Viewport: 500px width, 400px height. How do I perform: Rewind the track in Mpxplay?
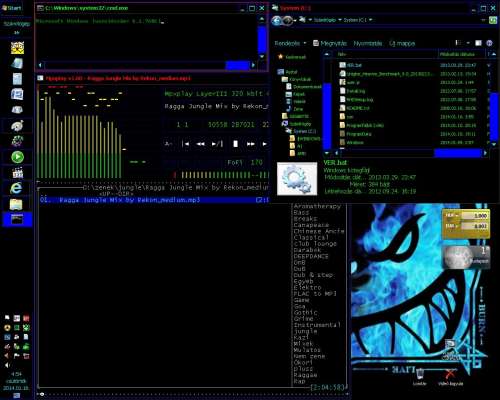coord(201,144)
